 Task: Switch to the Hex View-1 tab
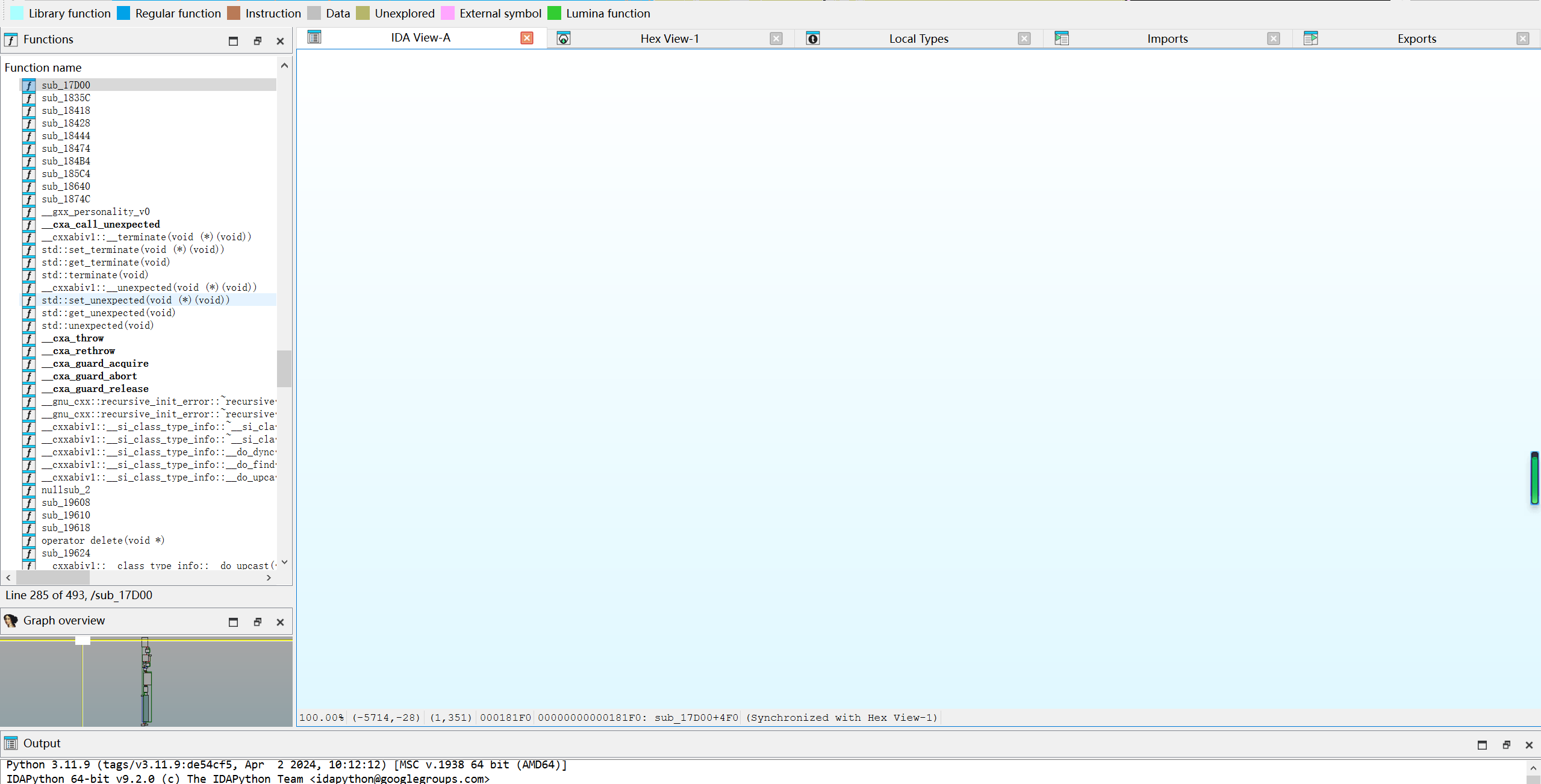tap(669, 39)
